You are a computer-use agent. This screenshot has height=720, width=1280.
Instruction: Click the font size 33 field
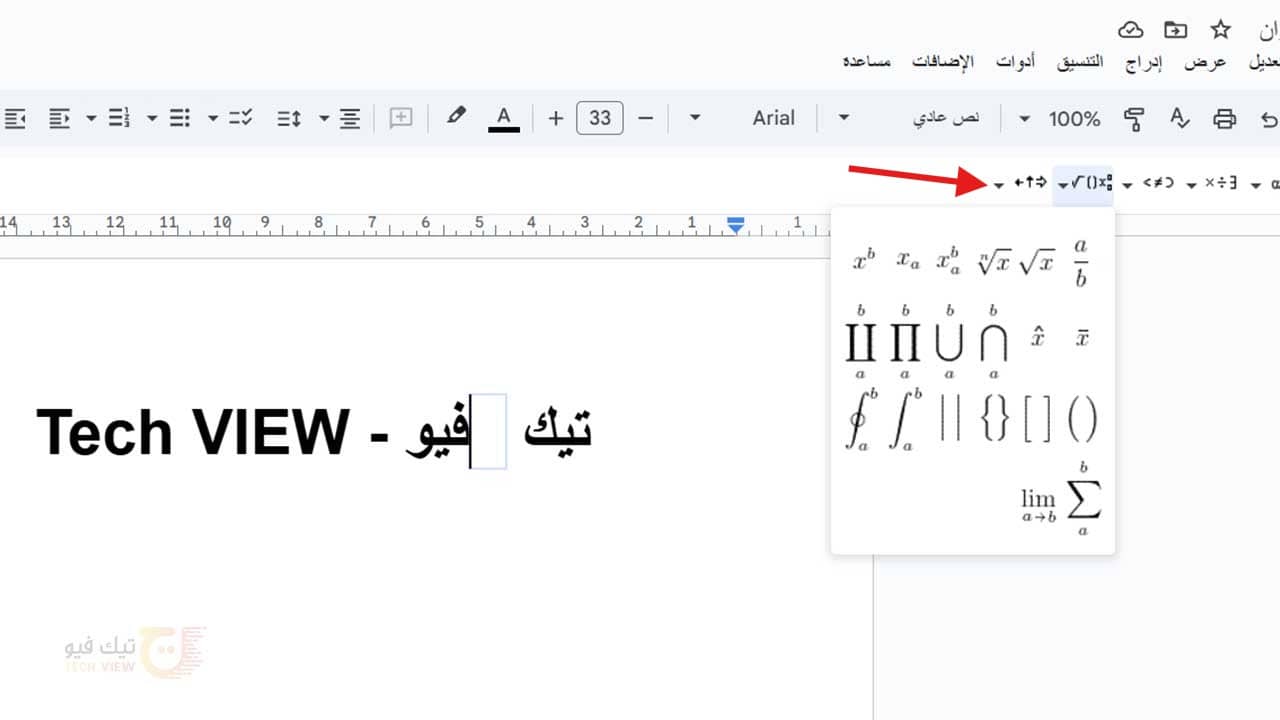(600, 118)
